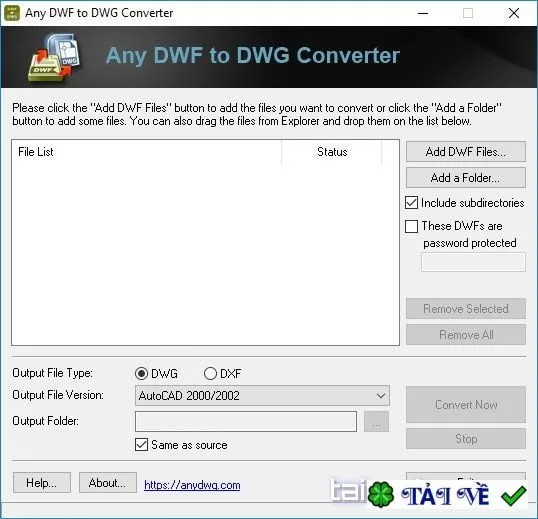Viewport: 538px width, 519px height.
Task: Open Output File Version dropdown
Action: pyautogui.click(x=262, y=396)
